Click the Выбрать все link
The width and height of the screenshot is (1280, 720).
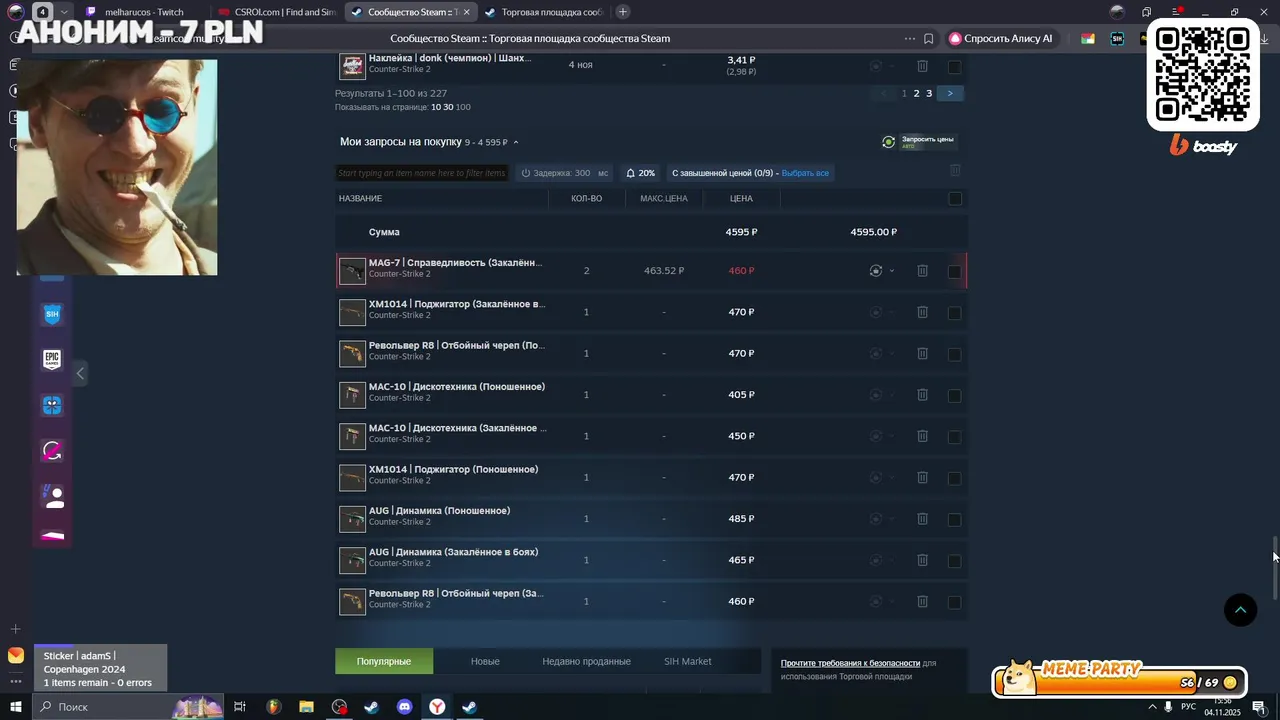(x=805, y=173)
